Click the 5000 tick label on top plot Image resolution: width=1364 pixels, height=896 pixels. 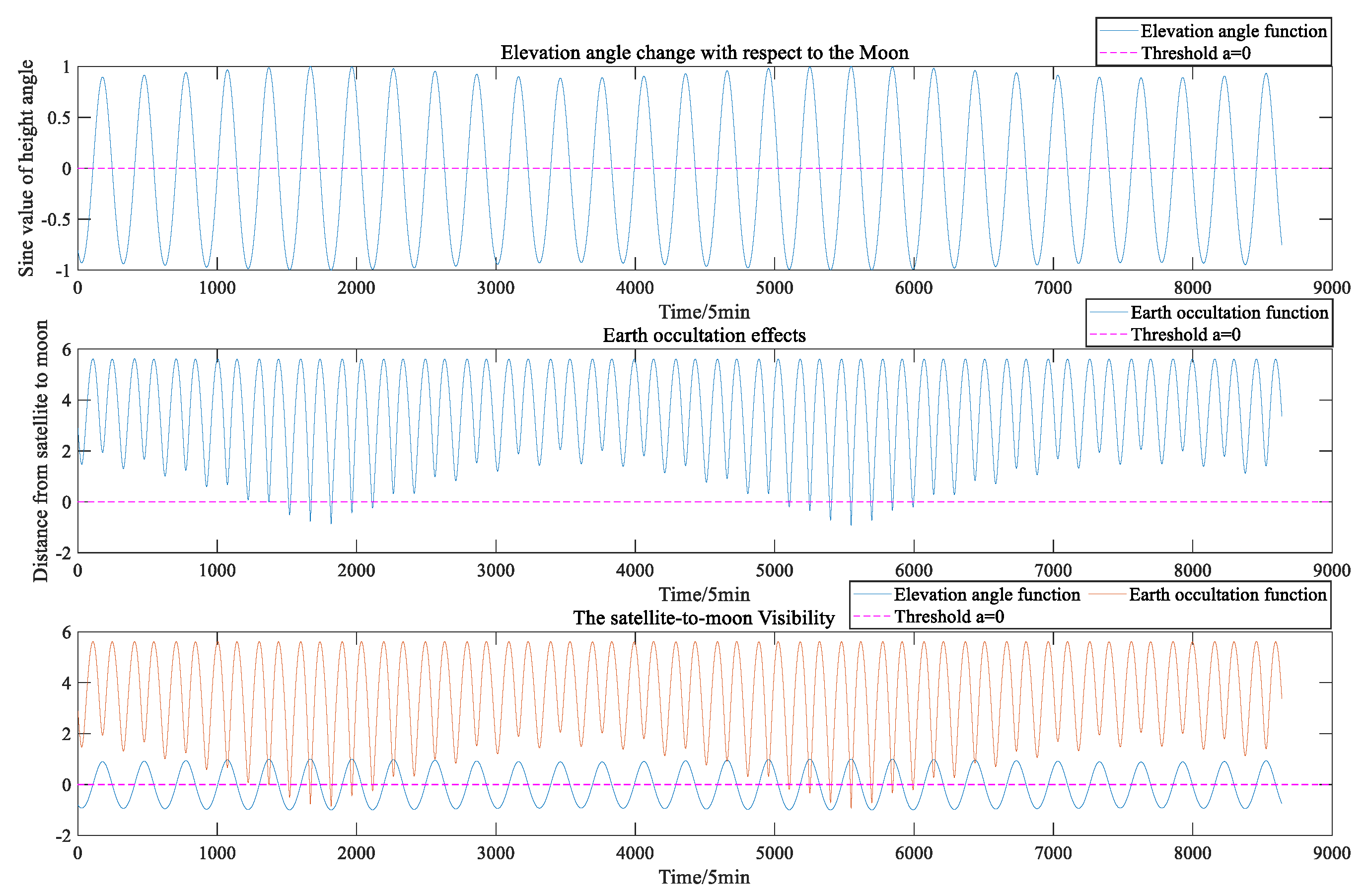pyautogui.click(x=774, y=287)
